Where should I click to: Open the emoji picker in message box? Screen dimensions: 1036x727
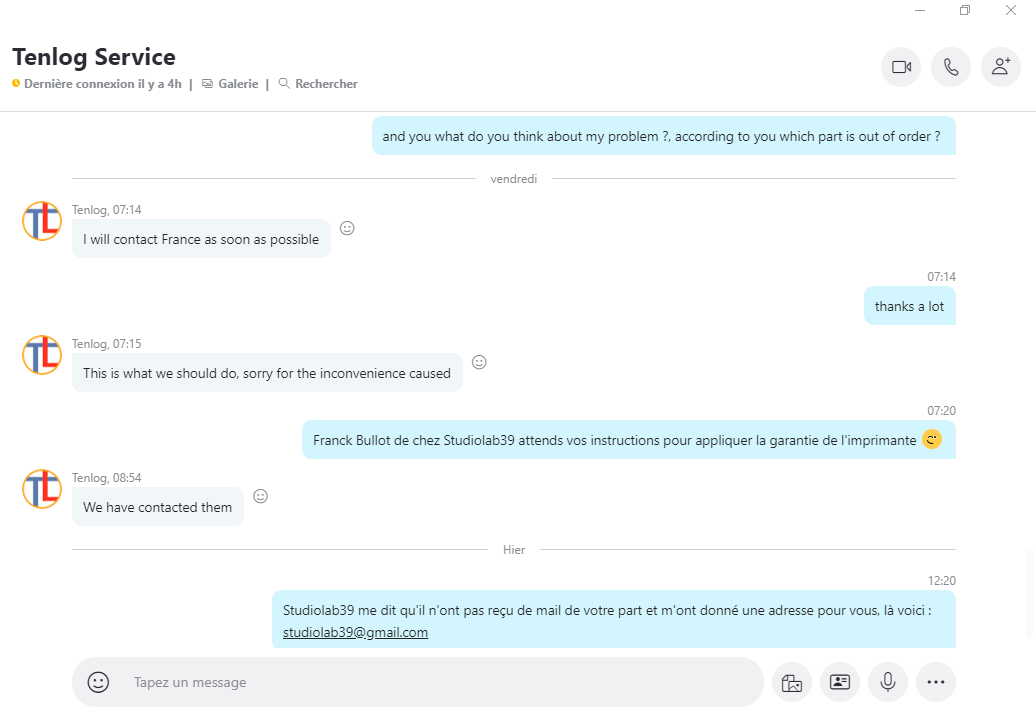(x=98, y=682)
